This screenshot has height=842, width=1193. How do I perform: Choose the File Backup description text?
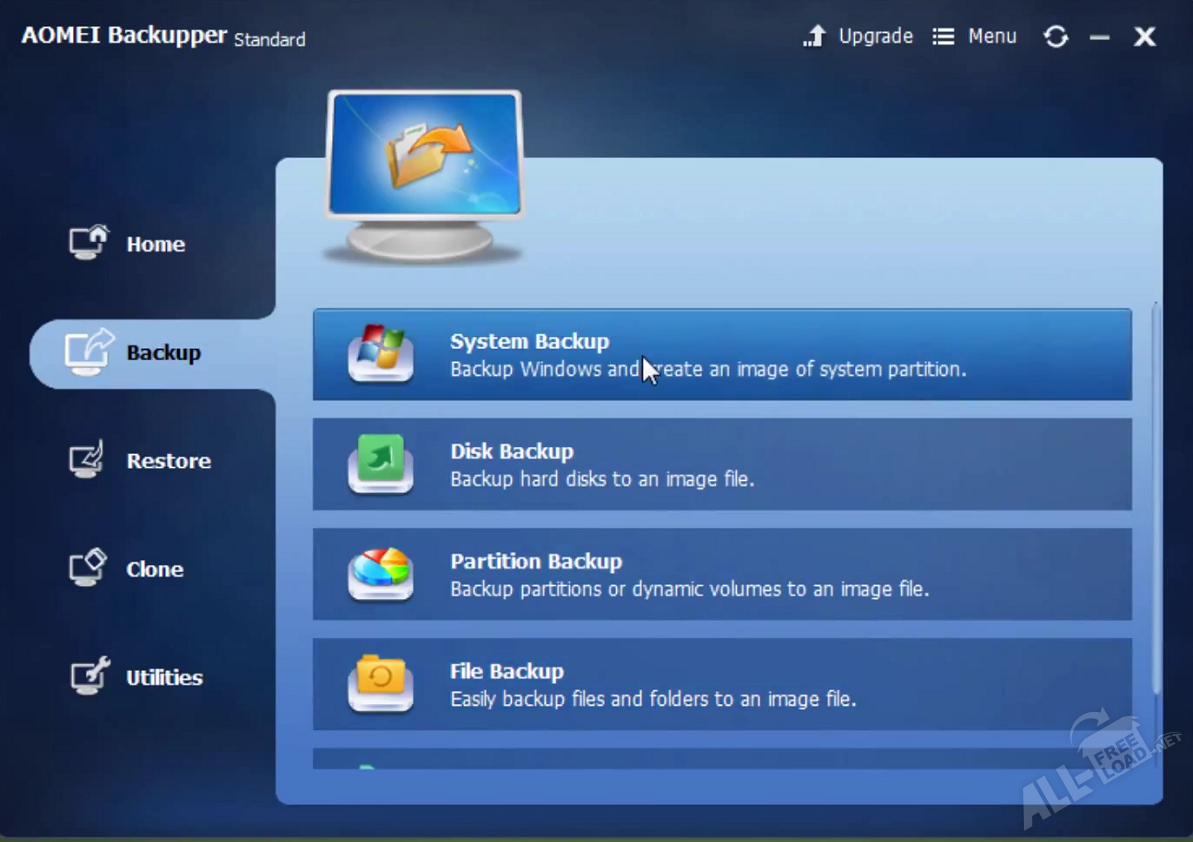pos(652,700)
